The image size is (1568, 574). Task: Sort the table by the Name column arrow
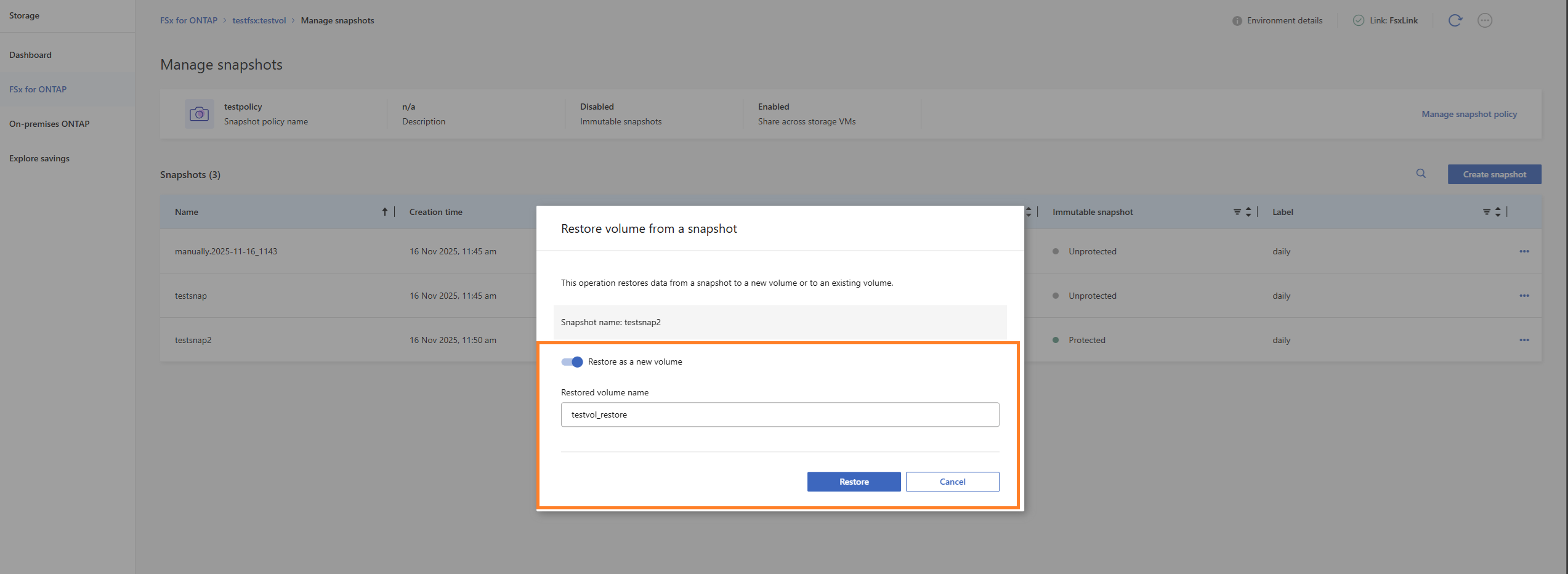(384, 212)
